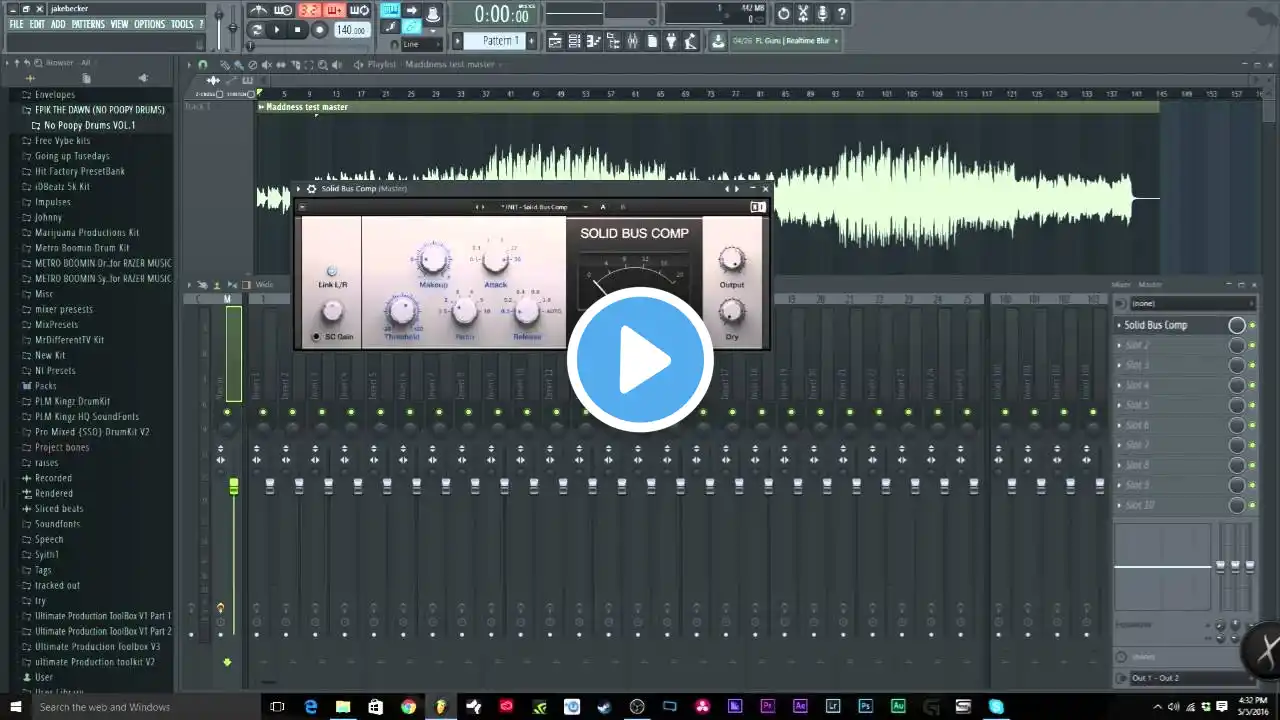Click the transport Stop button
The width and height of the screenshot is (1280, 720).
pyautogui.click(x=297, y=30)
